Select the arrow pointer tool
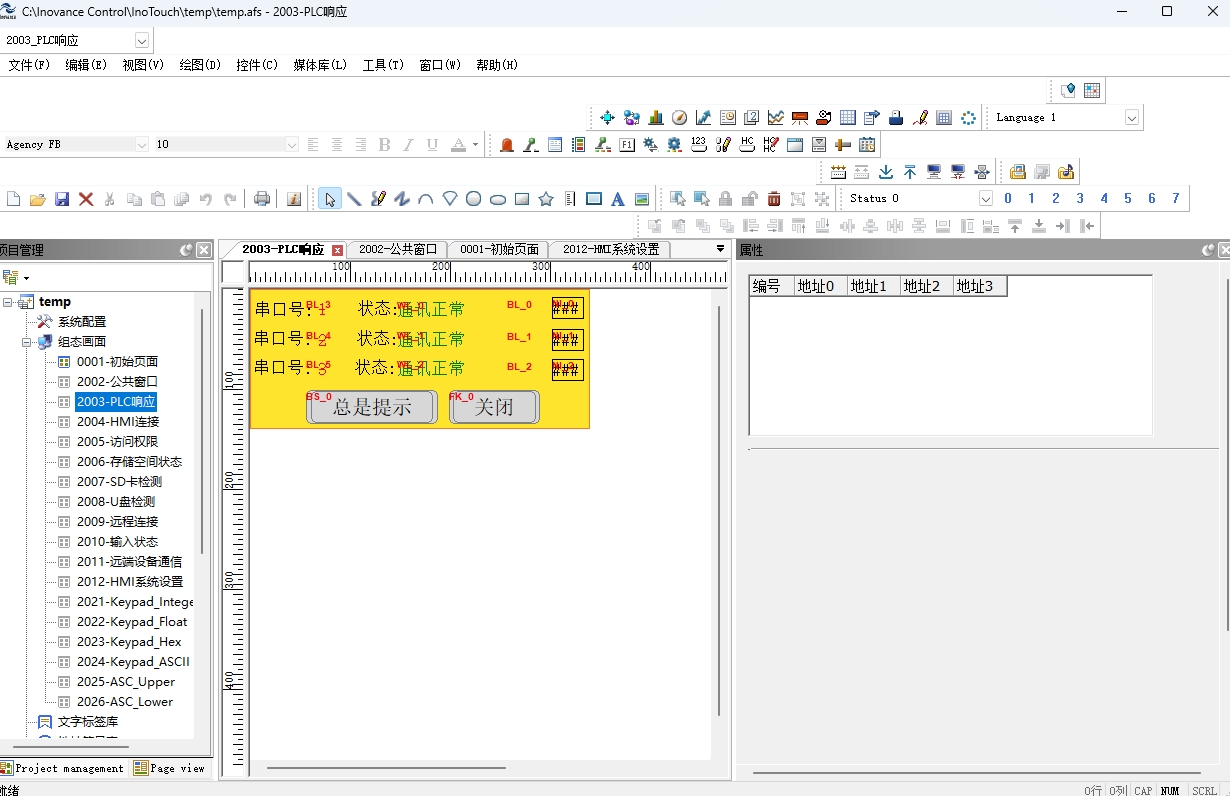 click(330, 199)
